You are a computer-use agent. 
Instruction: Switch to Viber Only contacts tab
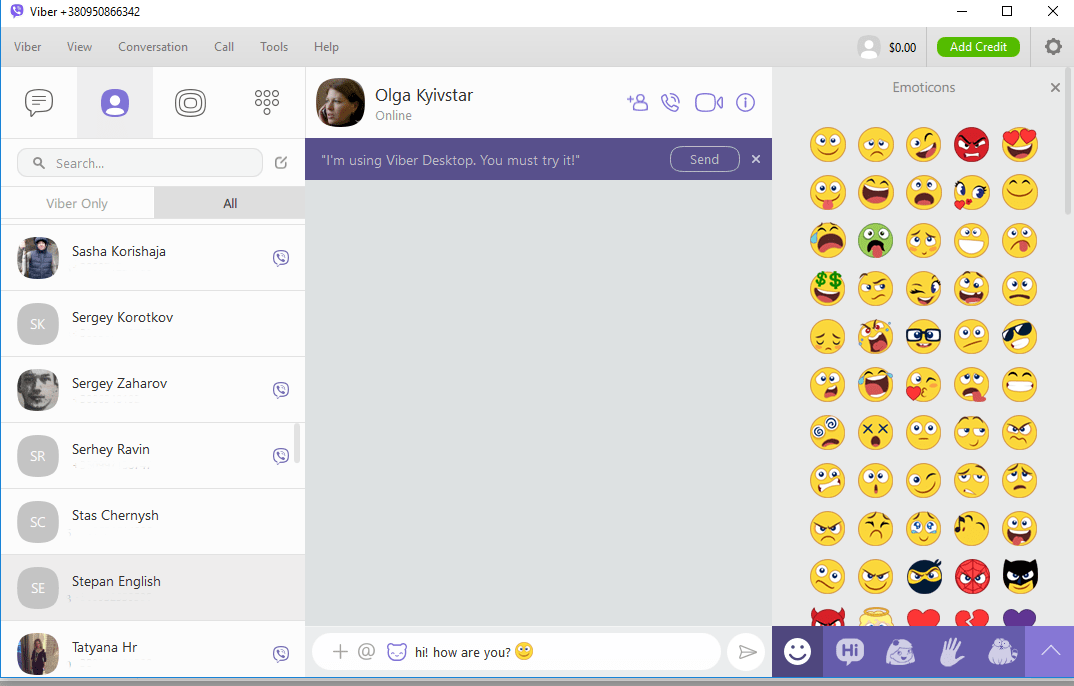(77, 203)
